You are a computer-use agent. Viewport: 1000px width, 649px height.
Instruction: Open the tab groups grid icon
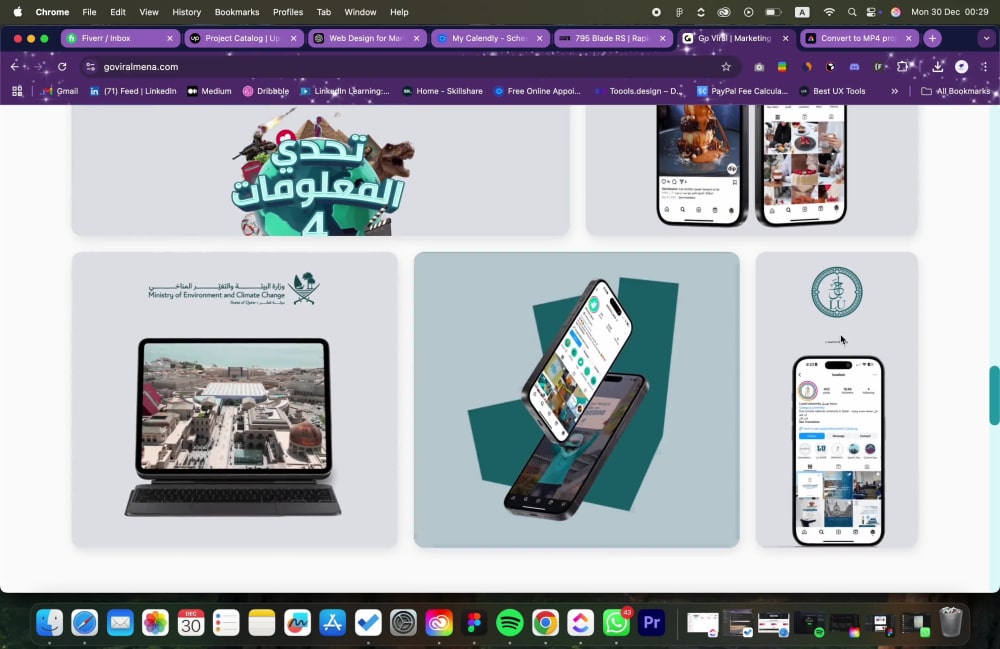coord(17,91)
